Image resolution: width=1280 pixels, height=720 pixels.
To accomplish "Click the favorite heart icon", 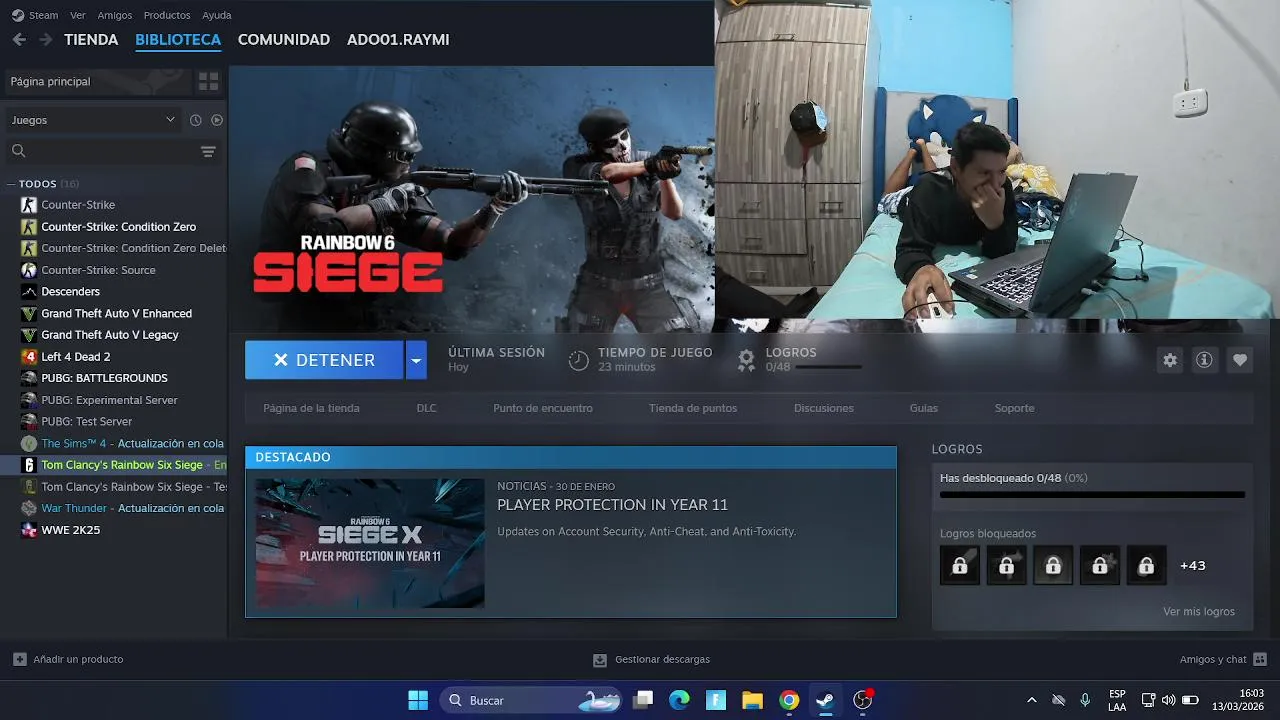I will [x=1240, y=360].
